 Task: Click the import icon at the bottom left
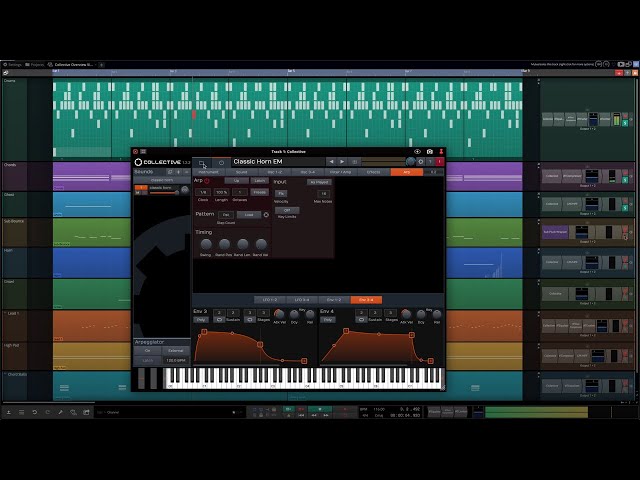[x=9, y=412]
